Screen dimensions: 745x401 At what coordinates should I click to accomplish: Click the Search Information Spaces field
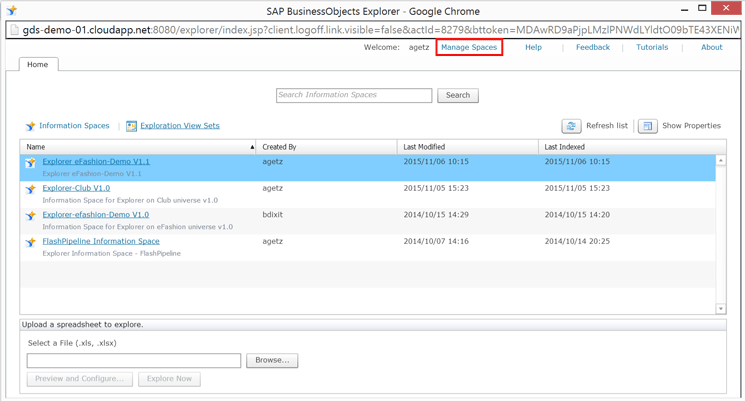[x=354, y=95]
